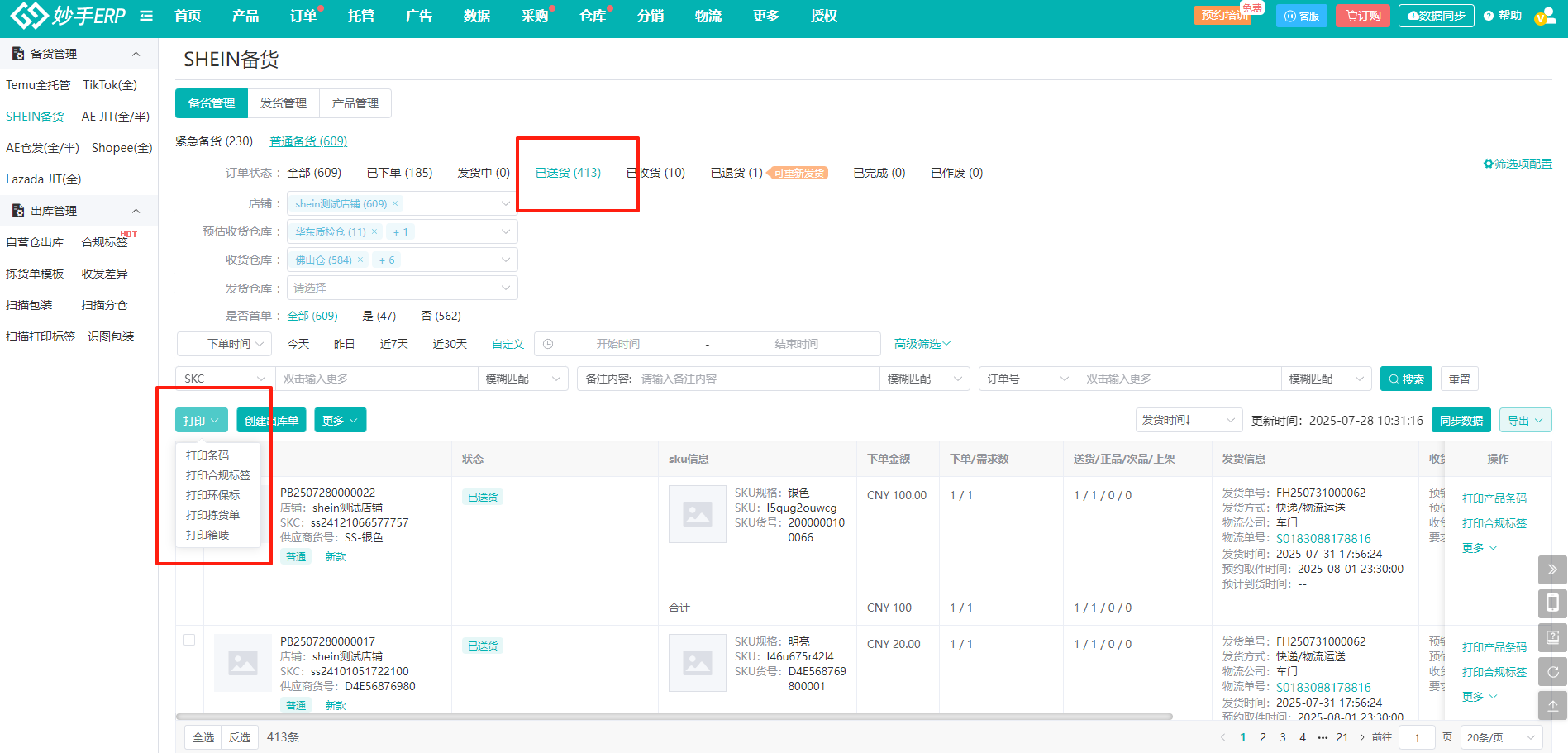
Task: Click the product image placeholder for PB2507280000017
Action: (x=243, y=662)
